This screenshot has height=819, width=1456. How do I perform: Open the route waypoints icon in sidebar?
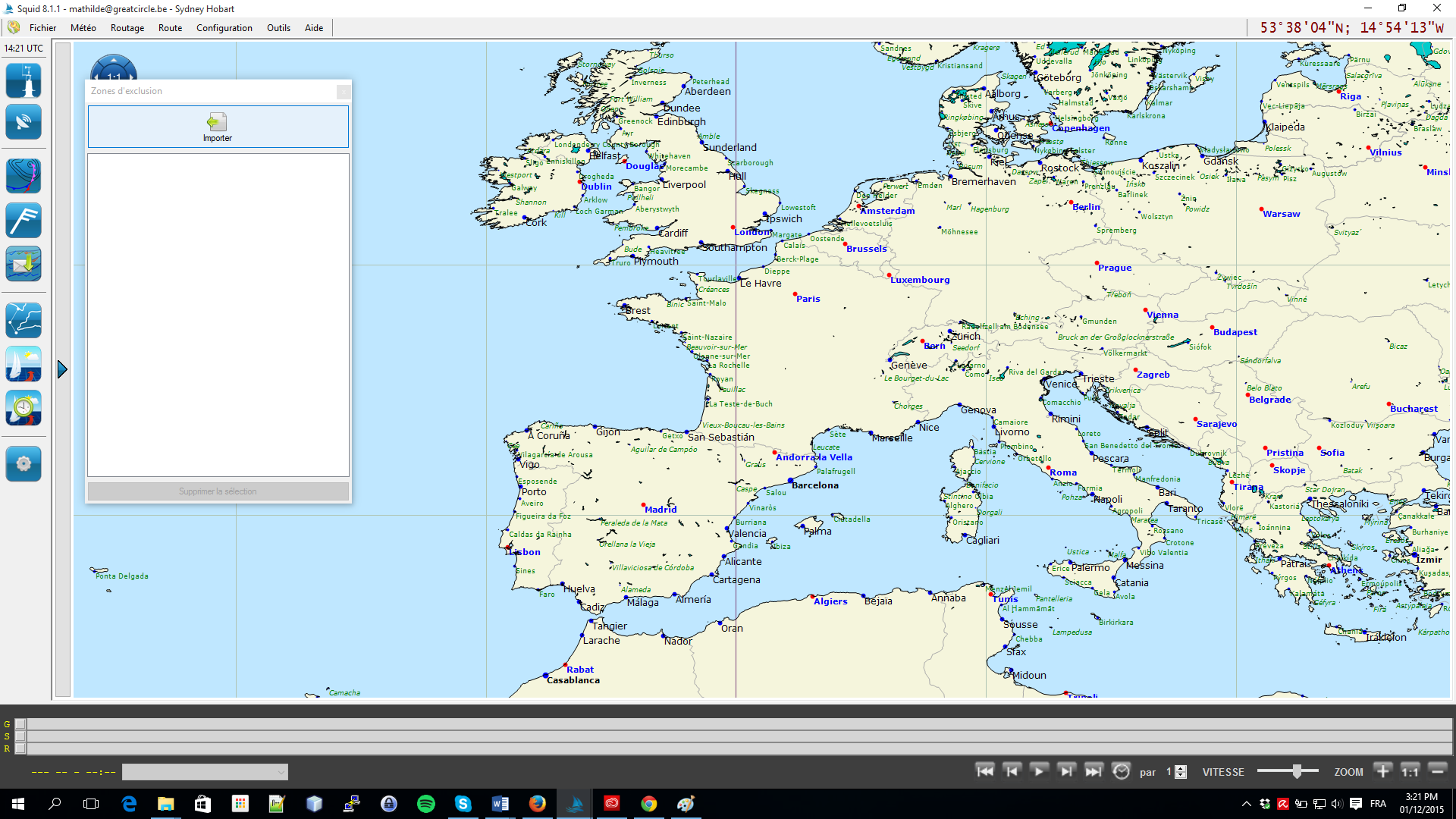pos(24,320)
